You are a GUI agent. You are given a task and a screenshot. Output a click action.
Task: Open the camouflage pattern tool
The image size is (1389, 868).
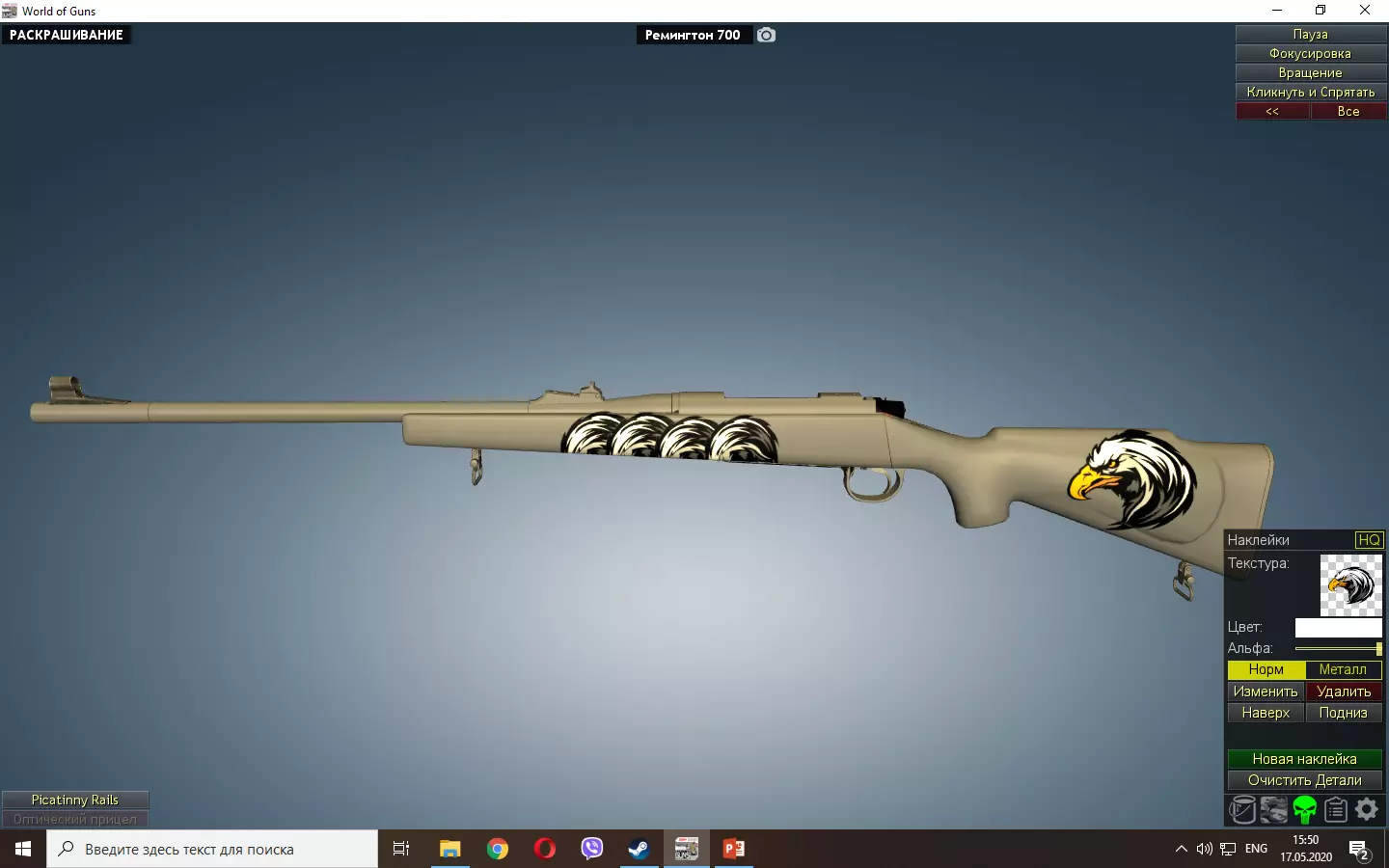click(x=1273, y=810)
